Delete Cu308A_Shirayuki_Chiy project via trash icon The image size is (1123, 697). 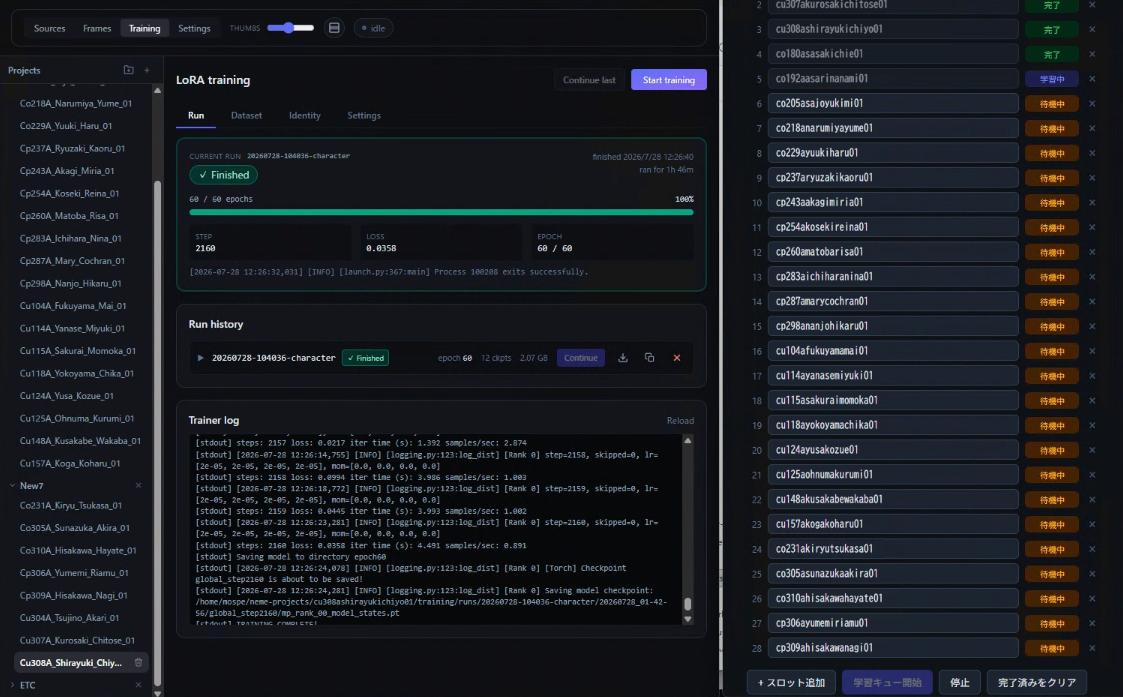pos(138,663)
